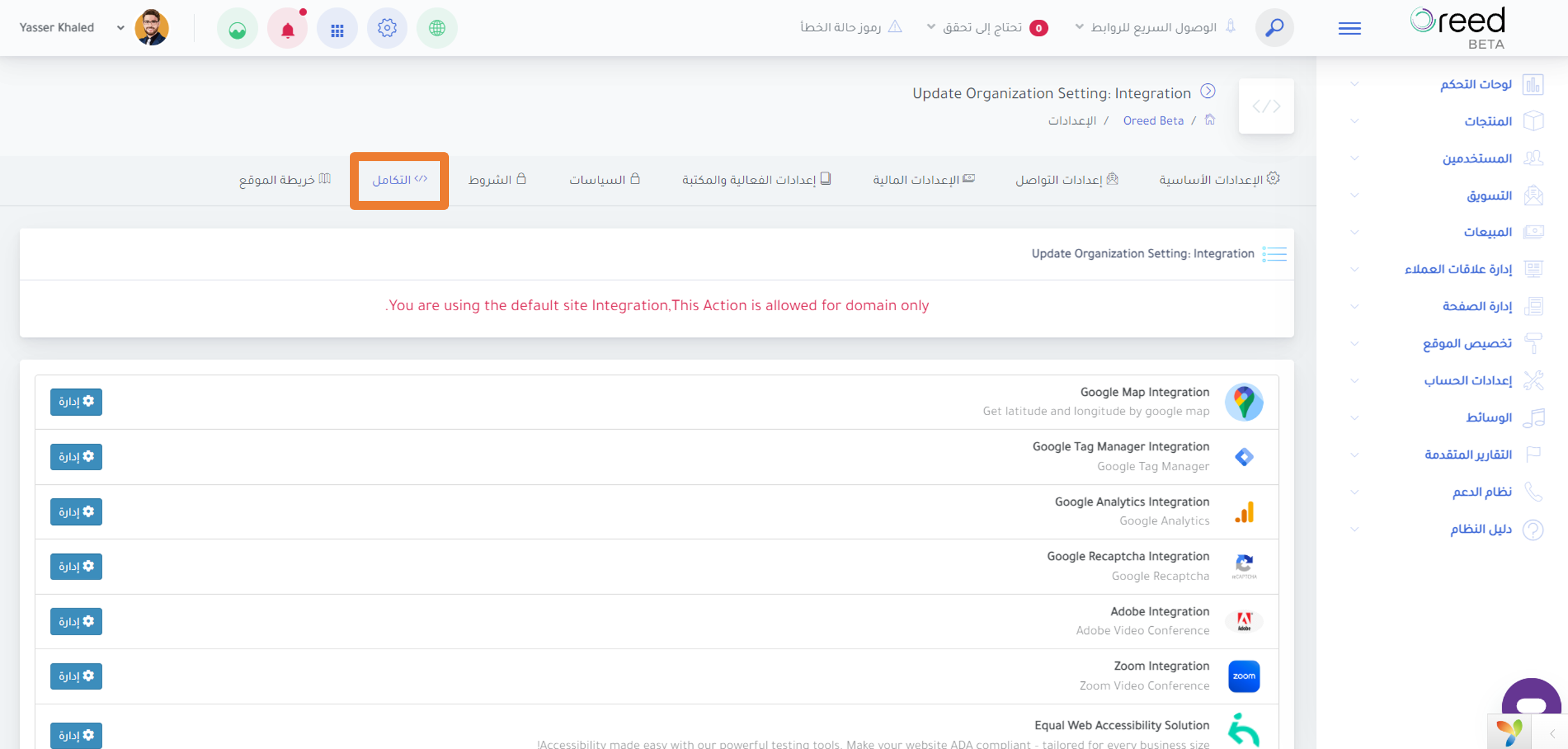
Task: Manage Google Tag Manager via إدارة
Action: point(76,457)
